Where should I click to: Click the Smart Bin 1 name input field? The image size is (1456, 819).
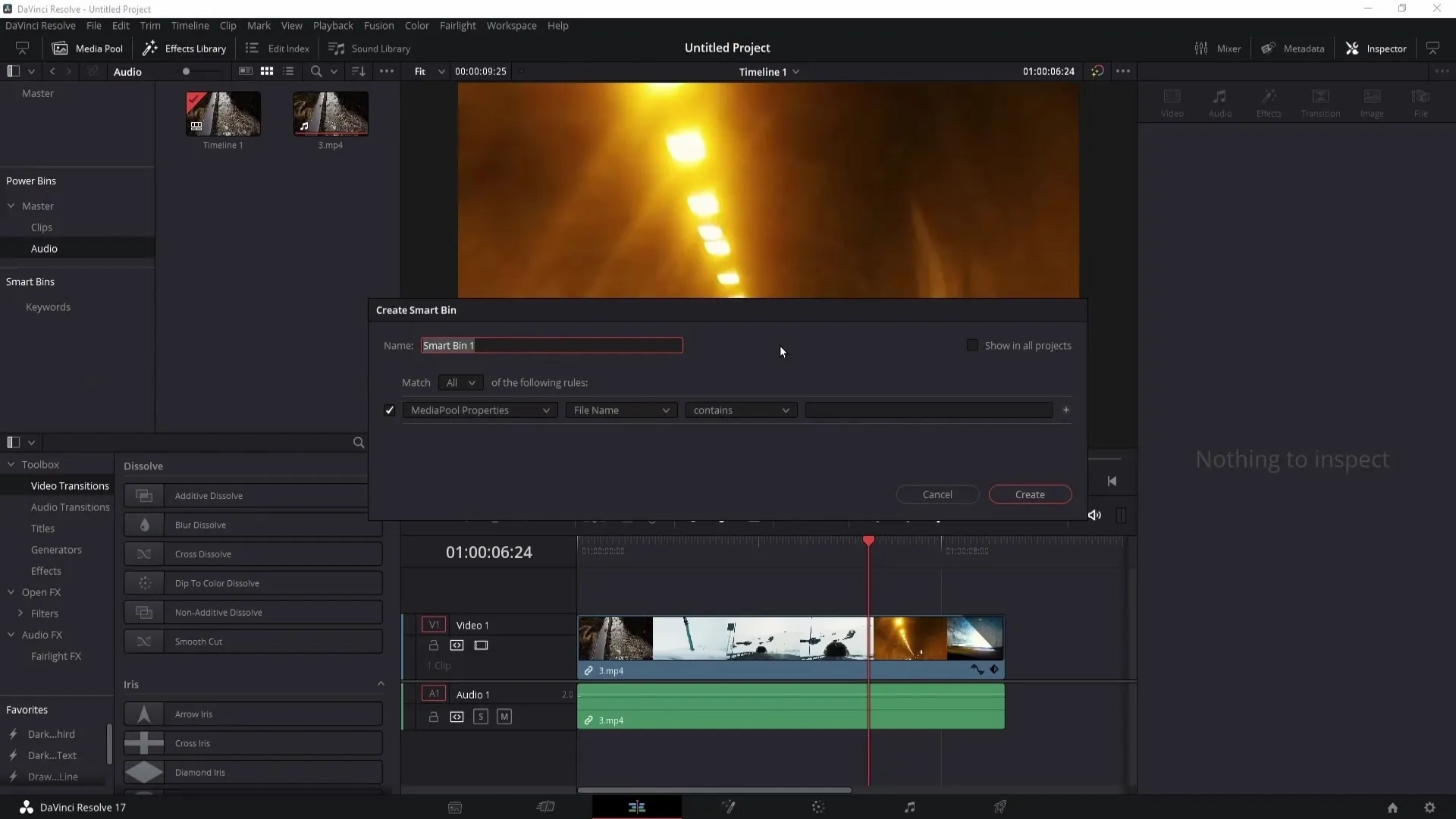(x=551, y=345)
